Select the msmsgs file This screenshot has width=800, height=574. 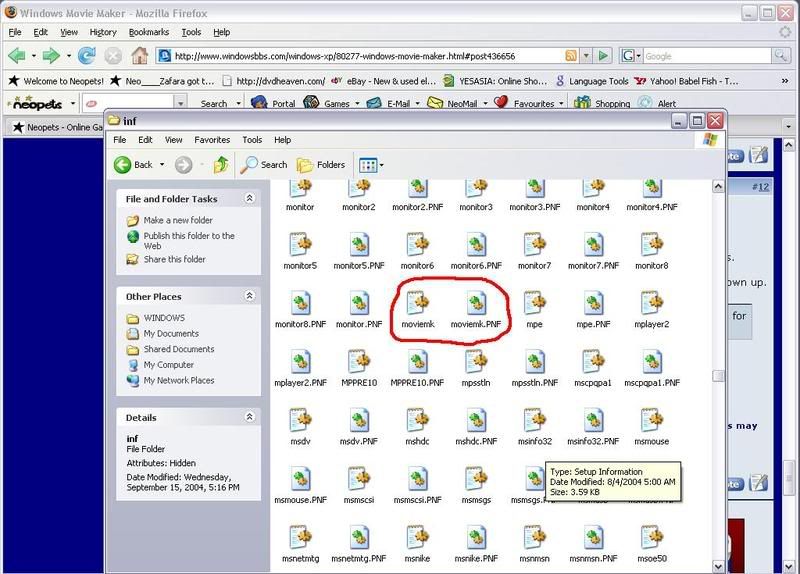click(x=476, y=485)
